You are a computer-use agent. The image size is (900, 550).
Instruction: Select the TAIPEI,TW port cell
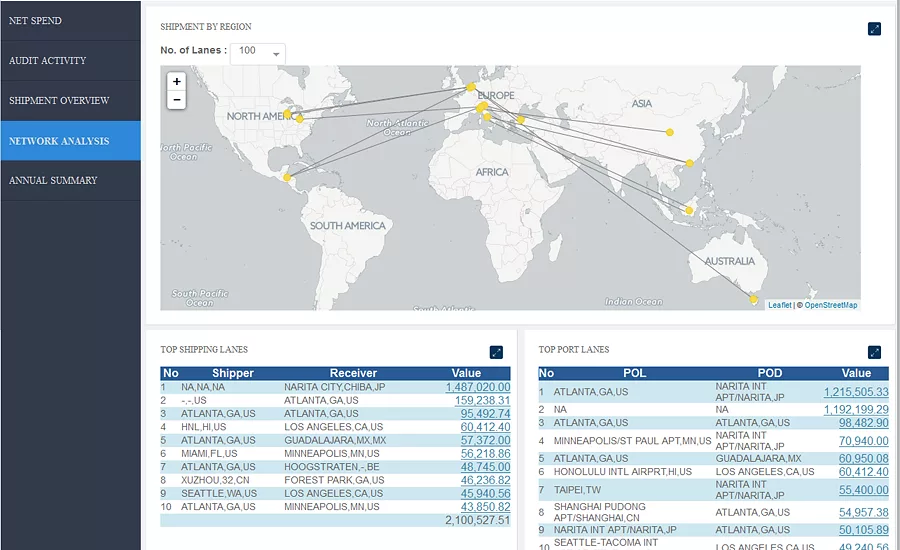577,490
